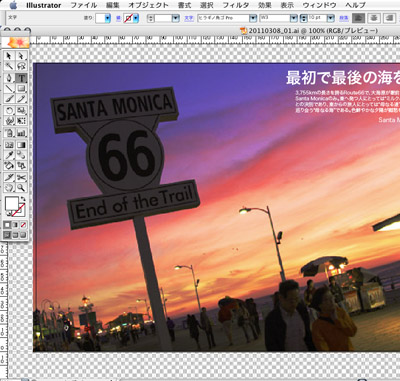Open fill color dropdown arrow in control bar
Image resolution: width=400 pixels, height=381 pixels.
(108, 18)
